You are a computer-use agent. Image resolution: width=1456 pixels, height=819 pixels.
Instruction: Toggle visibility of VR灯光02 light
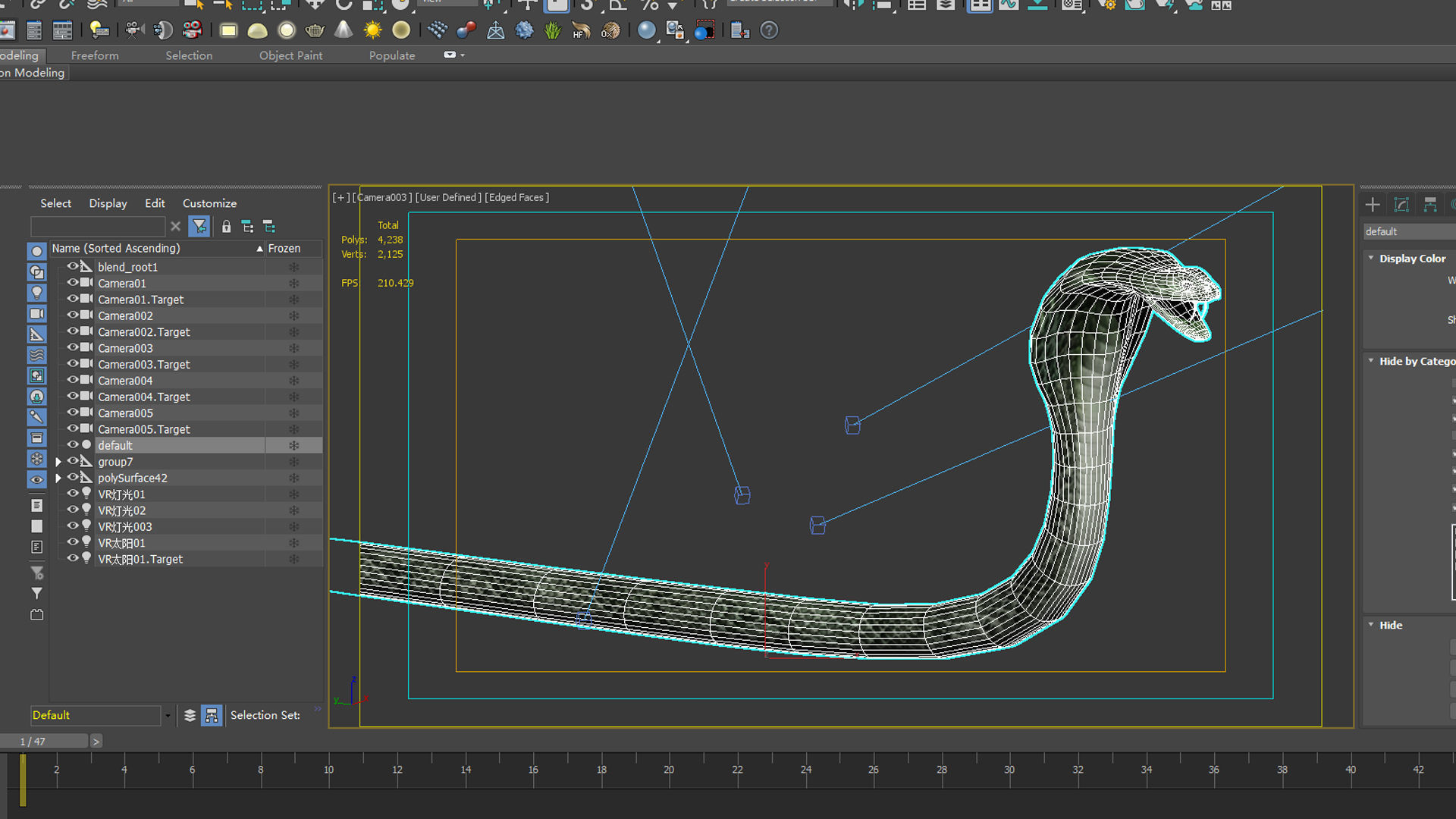[73, 510]
